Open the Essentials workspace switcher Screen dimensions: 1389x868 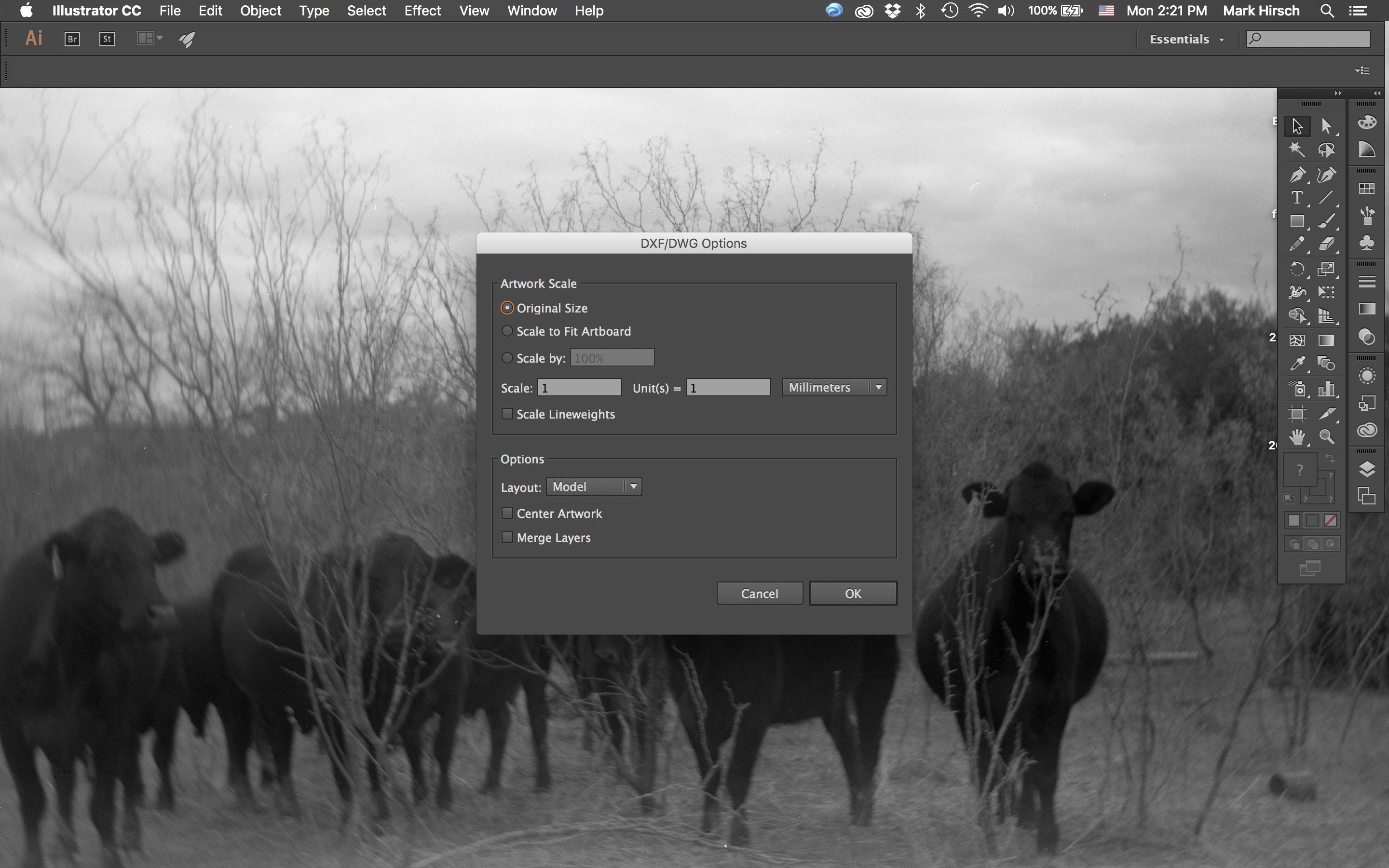[1186, 39]
